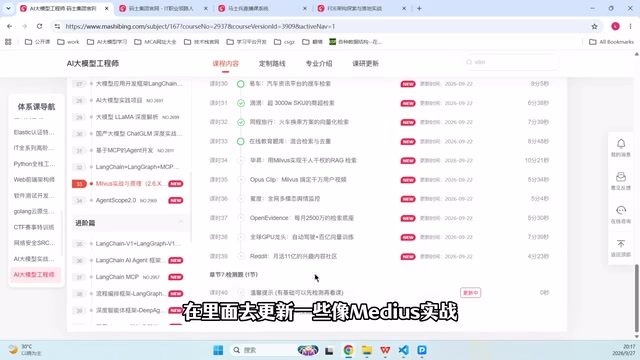Image resolution: width=640 pixels, height=360 pixels.
Task: Open the feedback mailbox icon on right sidebar
Action: (621, 177)
